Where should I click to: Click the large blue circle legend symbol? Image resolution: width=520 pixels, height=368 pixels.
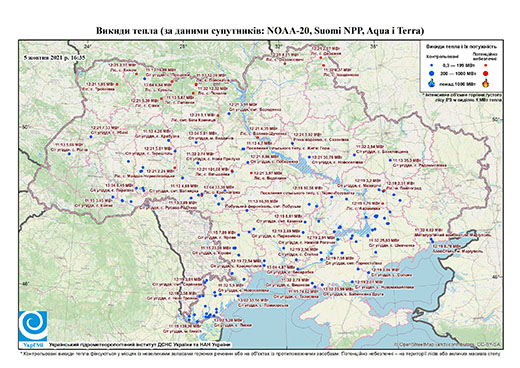click(432, 73)
